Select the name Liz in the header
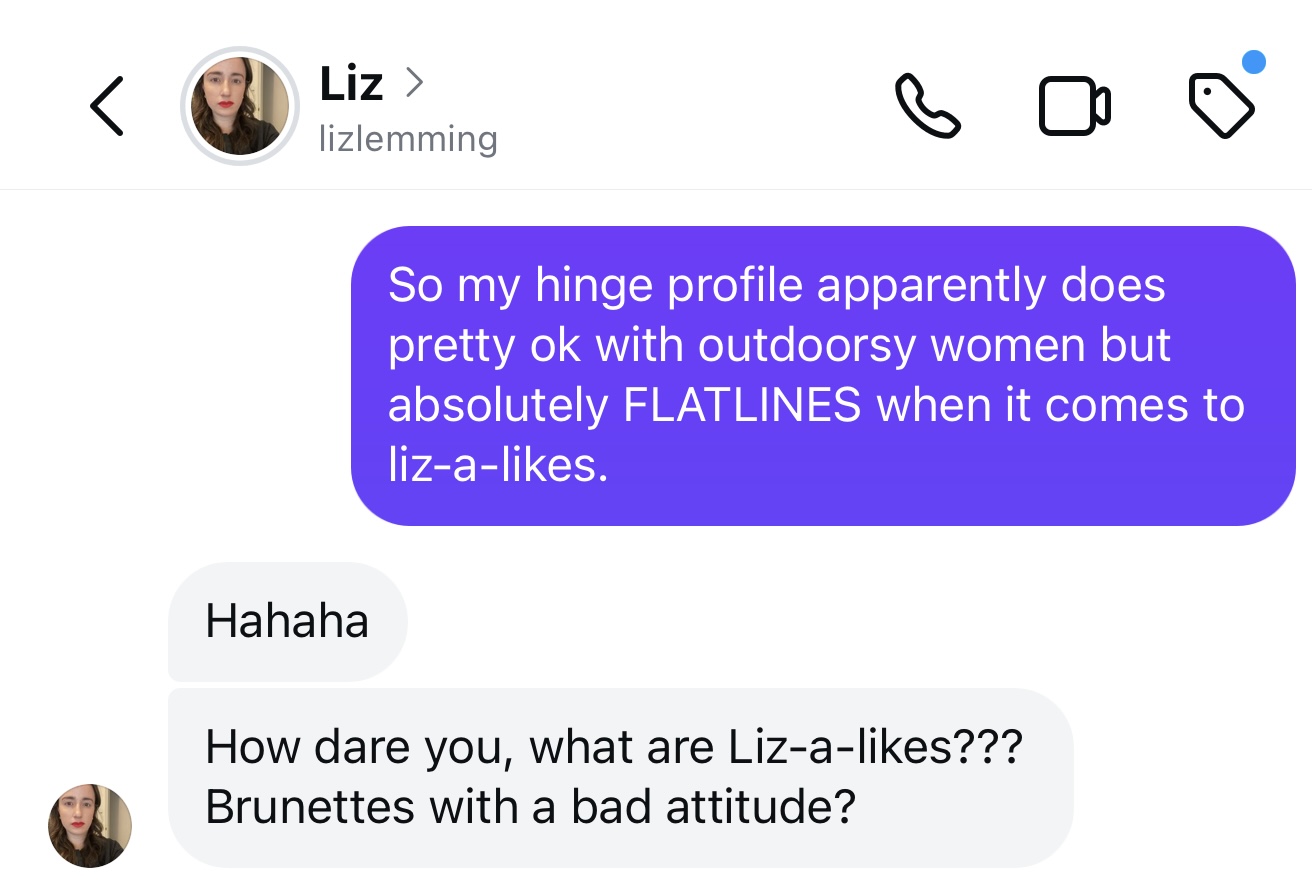The height and width of the screenshot is (882, 1312). coord(350,84)
